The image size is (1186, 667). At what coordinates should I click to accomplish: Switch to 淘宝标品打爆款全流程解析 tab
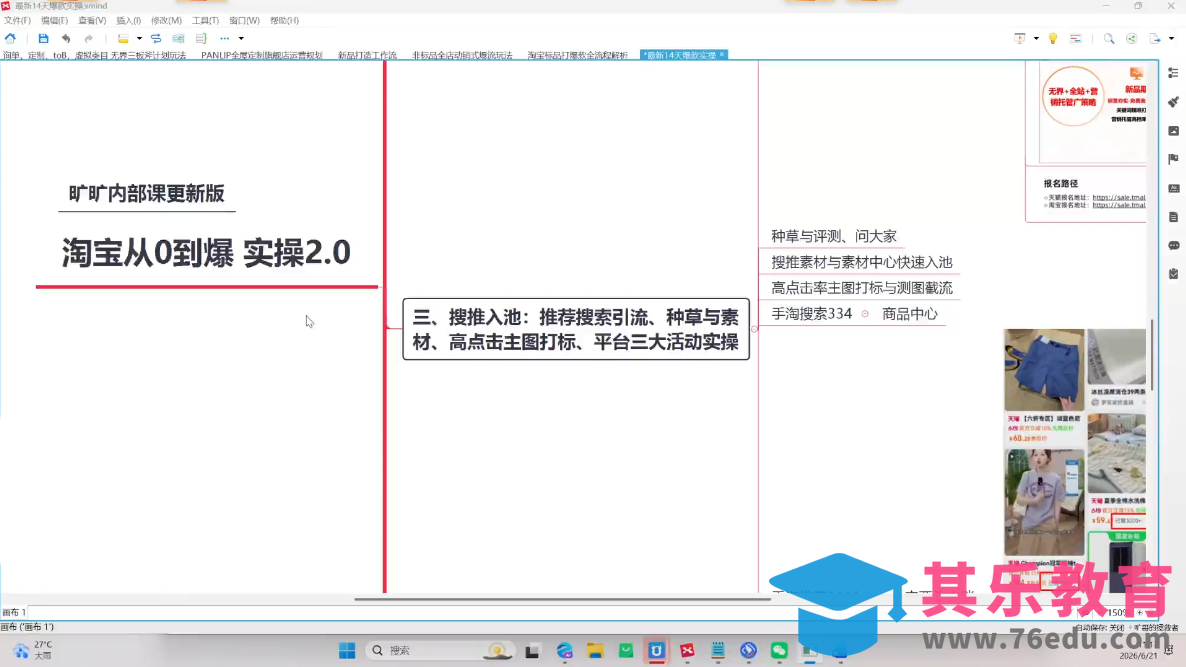coord(577,55)
